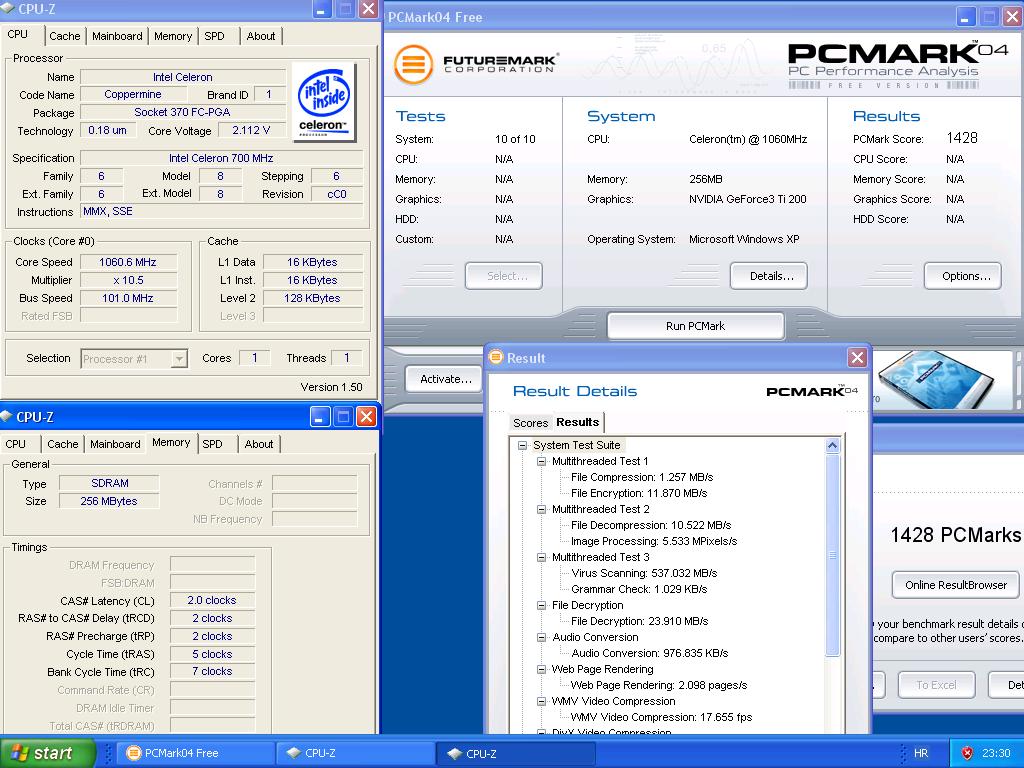Open the Windows start menu
The width and height of the screenshot is (1024, 768).
click(x=47, y=753)
